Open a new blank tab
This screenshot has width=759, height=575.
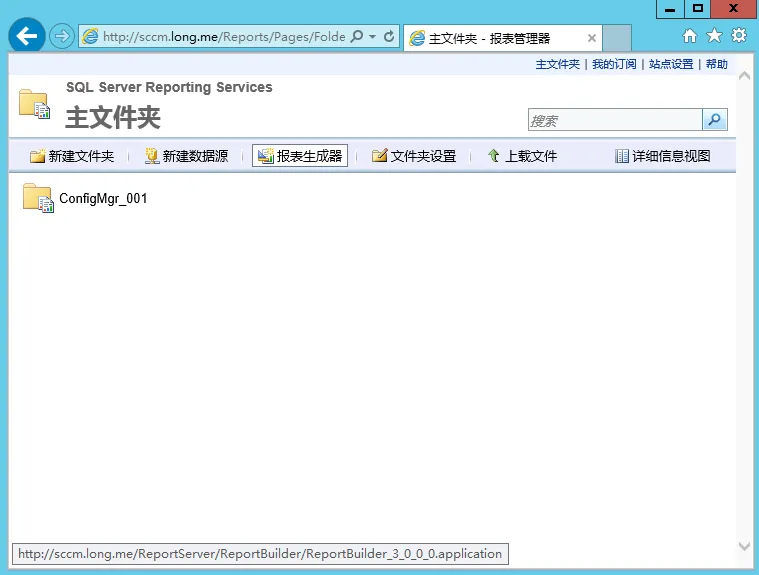(x=617, y=38)
